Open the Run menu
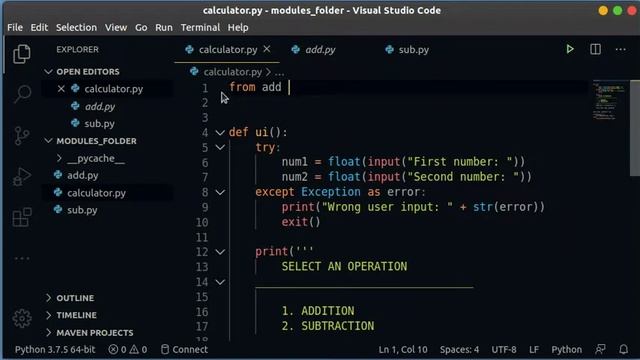 [x=164, y=27]
